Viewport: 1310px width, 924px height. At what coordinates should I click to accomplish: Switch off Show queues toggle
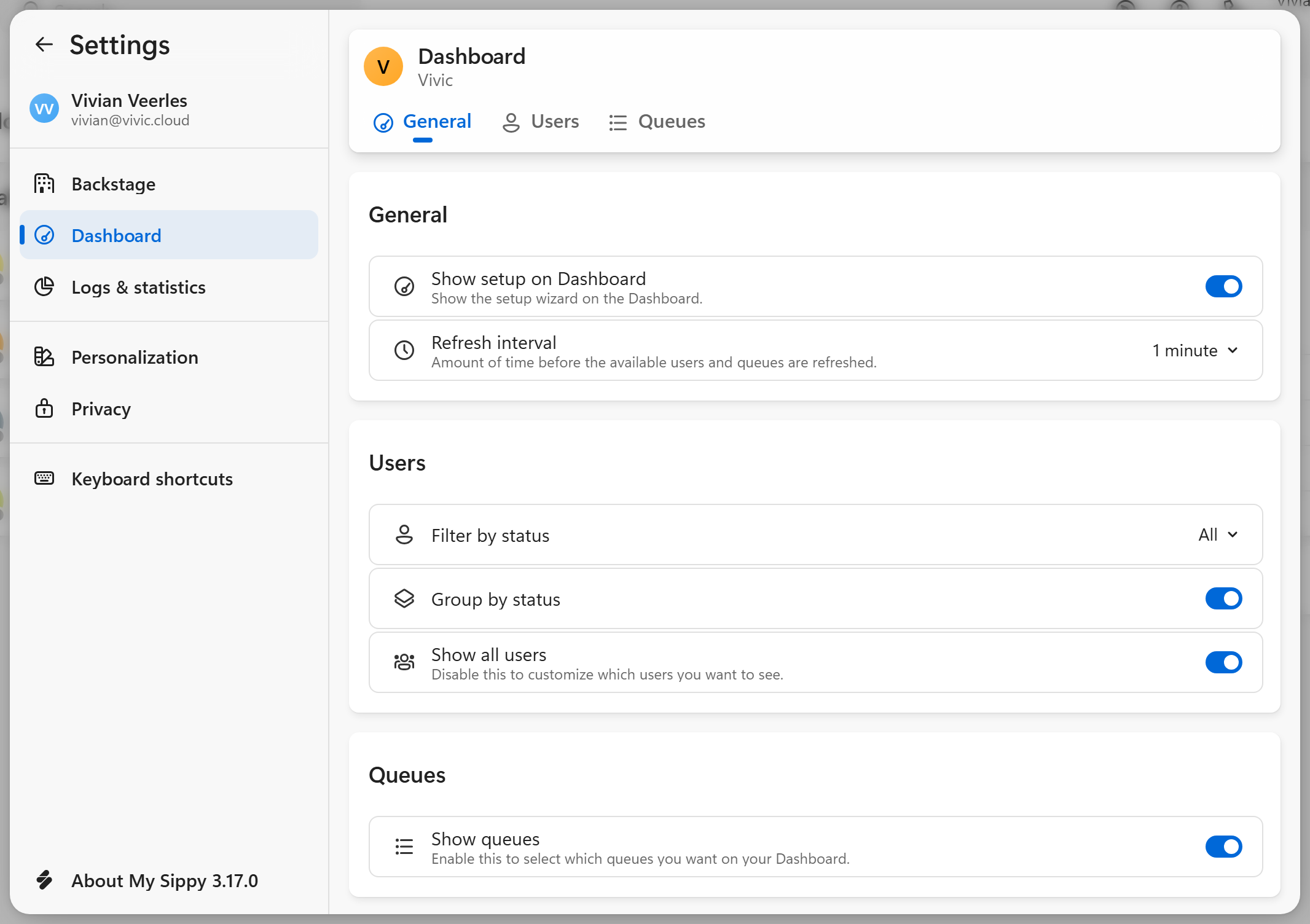point(1223,847)
